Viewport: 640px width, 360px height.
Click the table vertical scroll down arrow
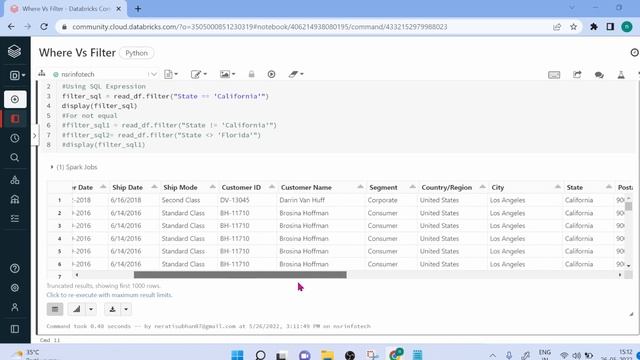coord(629,266)
